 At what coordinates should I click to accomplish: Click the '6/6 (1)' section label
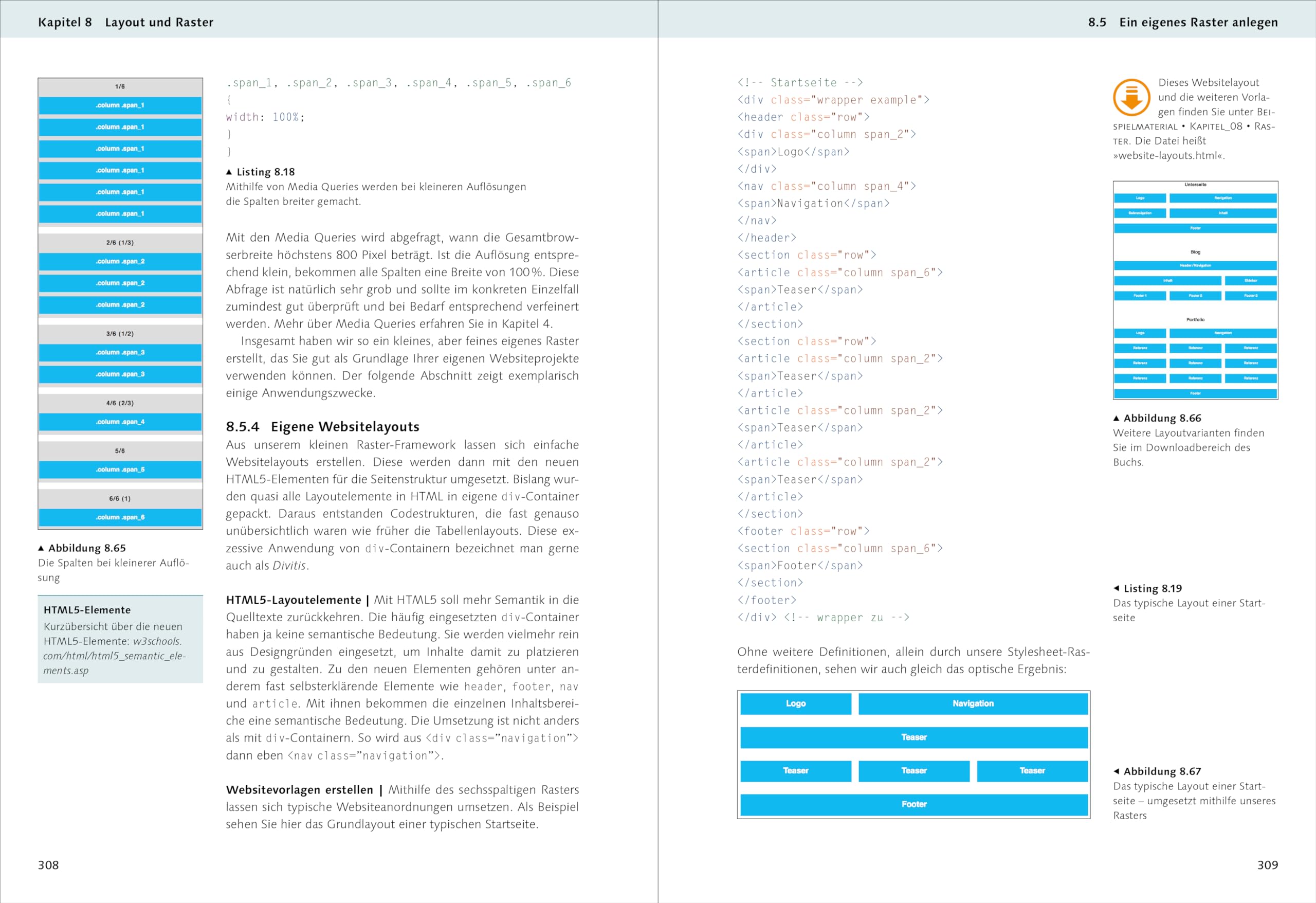click(120, 498)
